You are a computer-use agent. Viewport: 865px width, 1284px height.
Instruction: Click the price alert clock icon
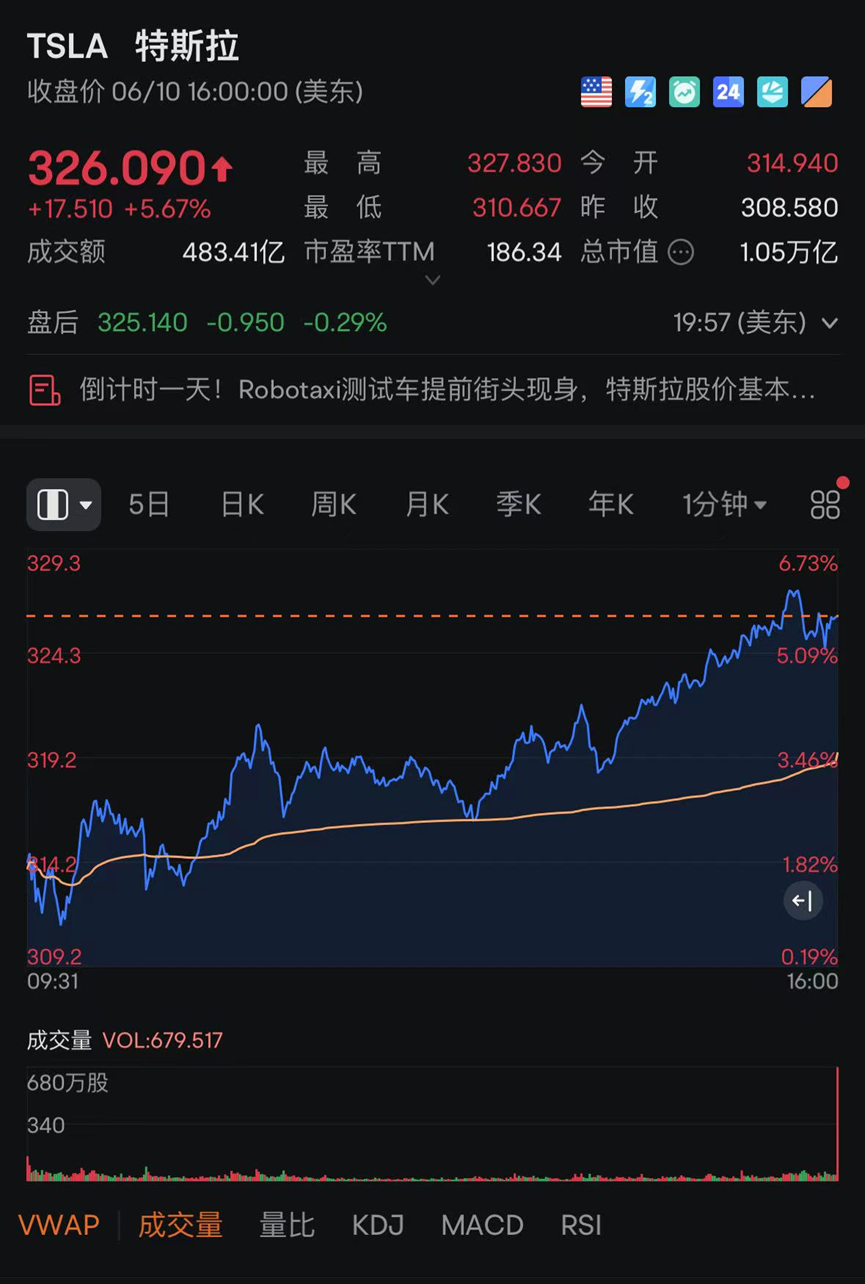684,92
